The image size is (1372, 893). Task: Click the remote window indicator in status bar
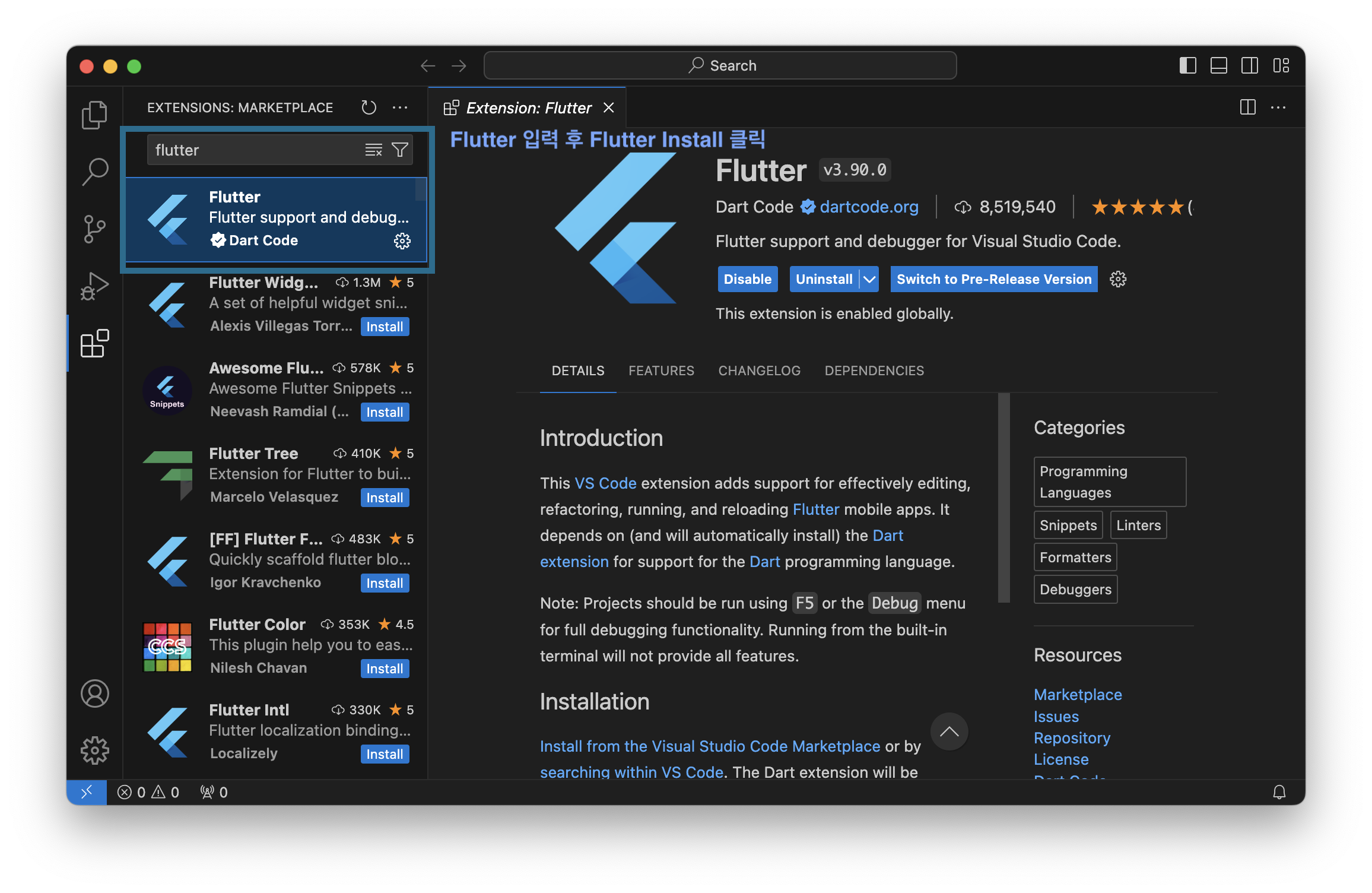[87, 792]
